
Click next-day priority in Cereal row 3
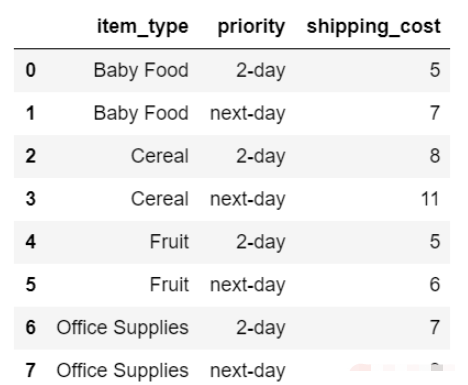(x=248, y=199)
